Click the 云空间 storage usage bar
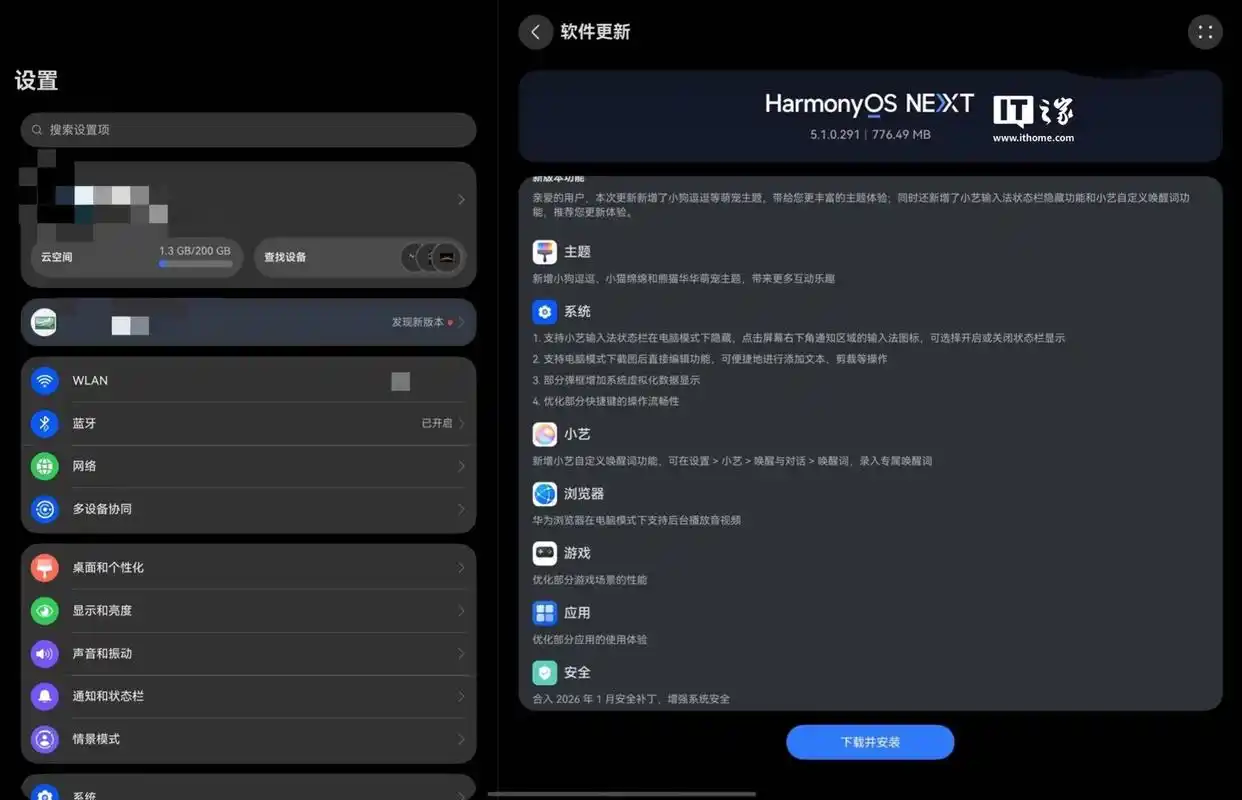1242x800 pixels. [195, 264]
